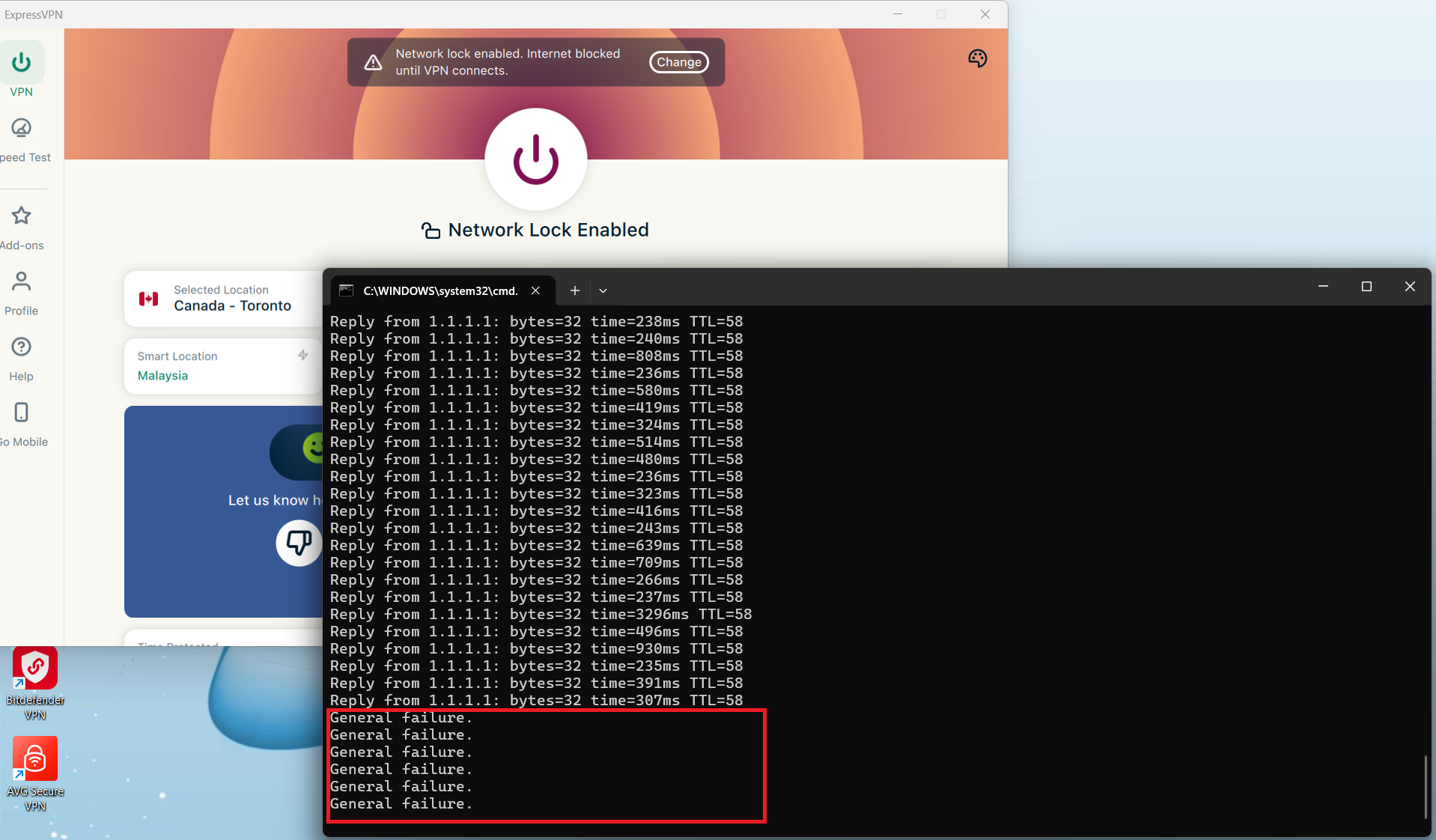The image size is (1436, 840).
Task: Open Bitdefender VPN desktop shortcut
Action: (35, 684)
